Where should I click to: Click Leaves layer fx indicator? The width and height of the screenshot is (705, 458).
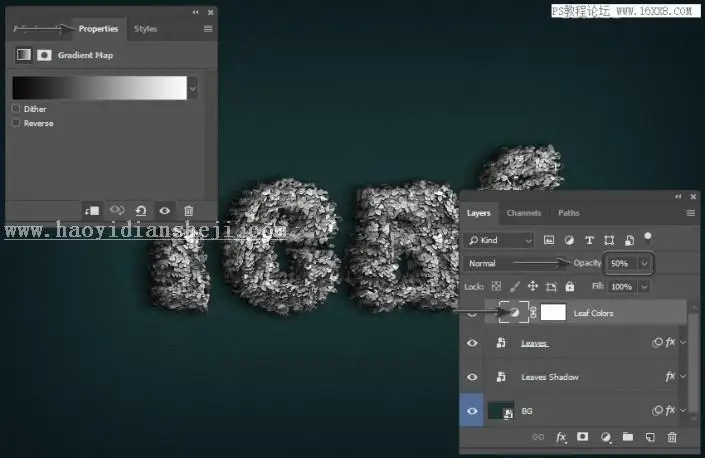click(x=670, y=342)
